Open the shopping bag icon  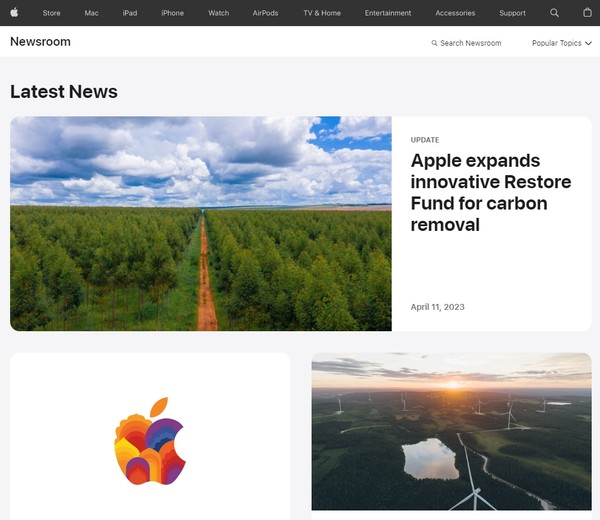[x=587, y=13]
